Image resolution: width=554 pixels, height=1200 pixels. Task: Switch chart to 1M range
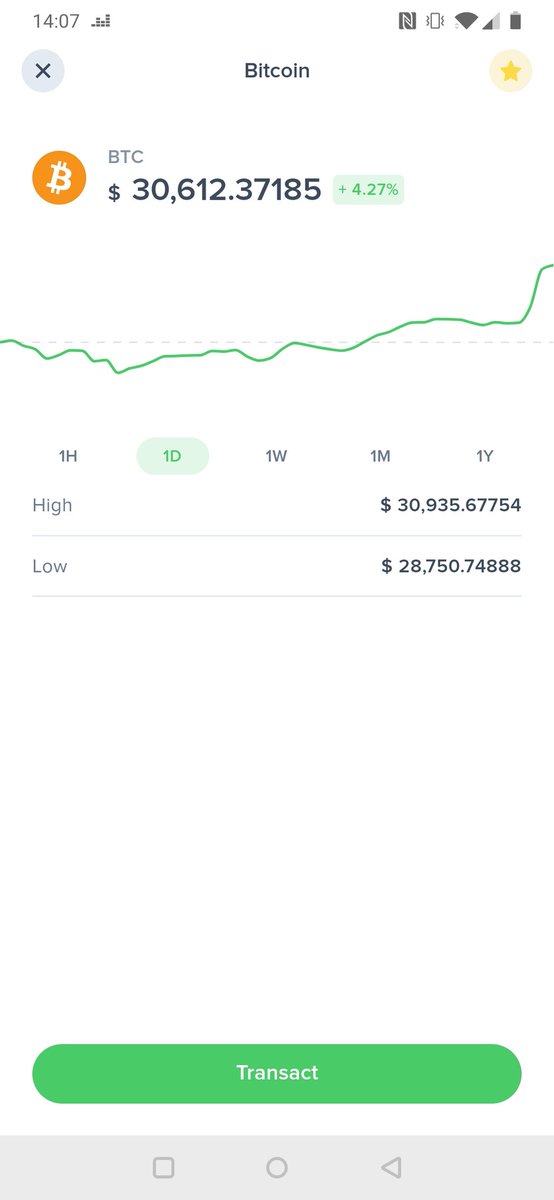coord(380,456)
